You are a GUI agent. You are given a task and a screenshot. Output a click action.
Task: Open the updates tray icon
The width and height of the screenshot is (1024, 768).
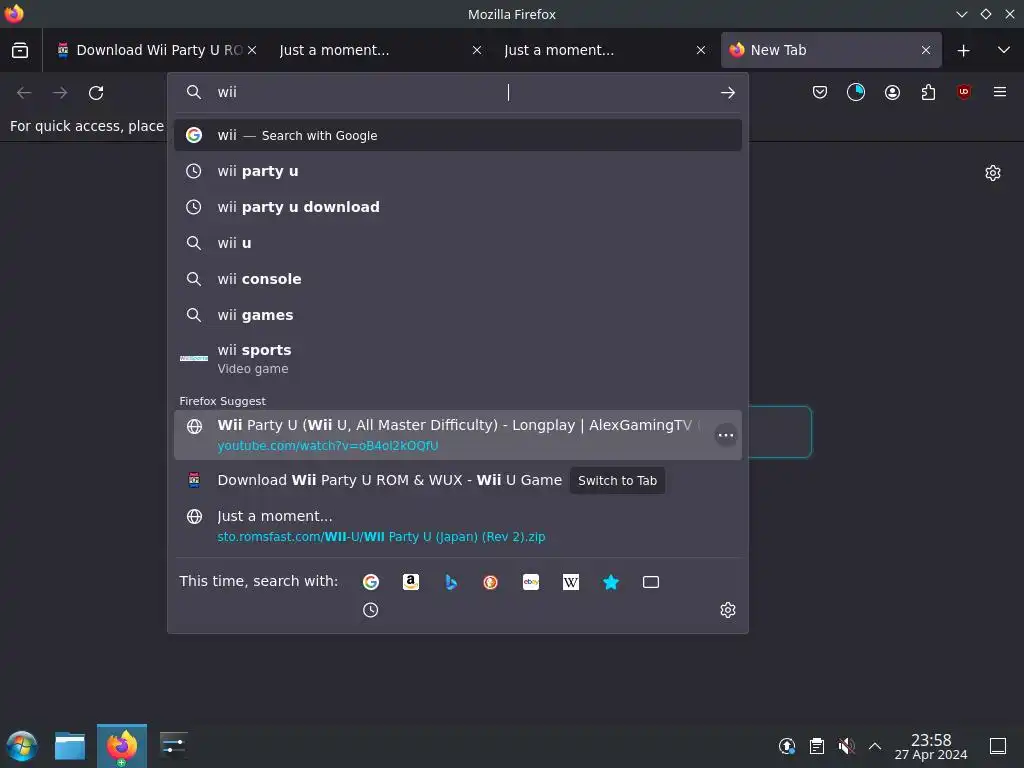[787, 746]
